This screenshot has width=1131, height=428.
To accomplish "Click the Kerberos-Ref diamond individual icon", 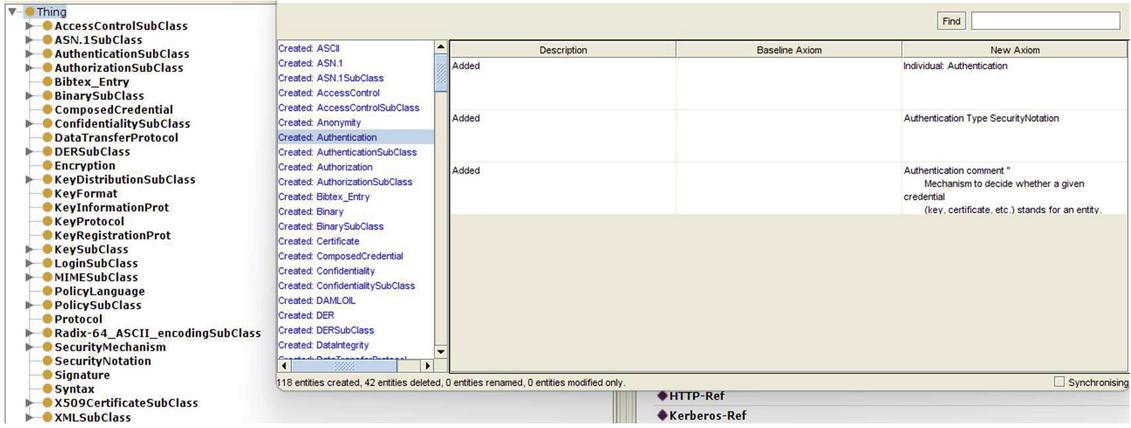I will click(662, 415).
